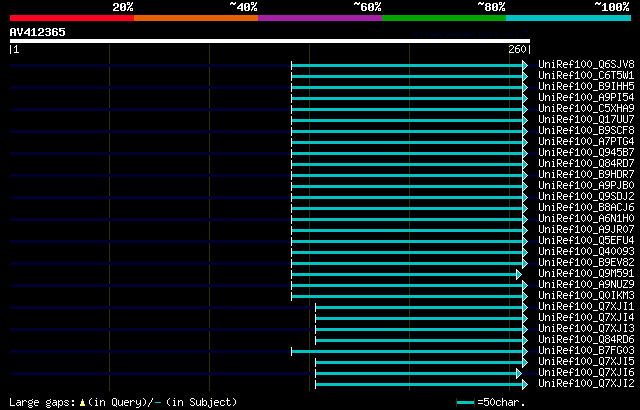Open the UniRef100_B9IHH5 subject label

coord(586,86)
